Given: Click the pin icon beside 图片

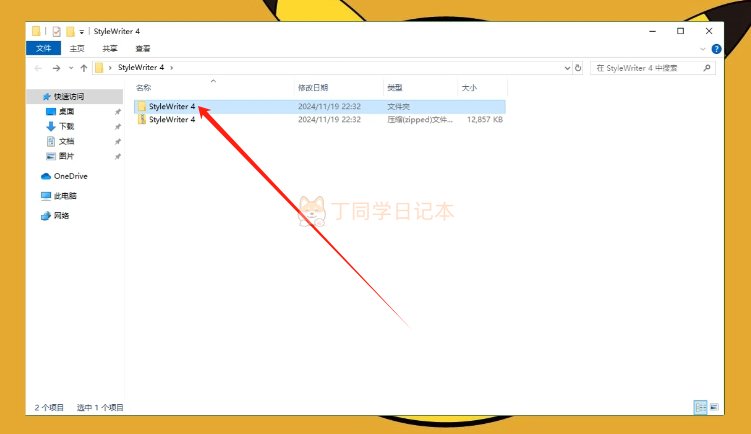Looking at the screenshot, I should click(x=117, y=156).
